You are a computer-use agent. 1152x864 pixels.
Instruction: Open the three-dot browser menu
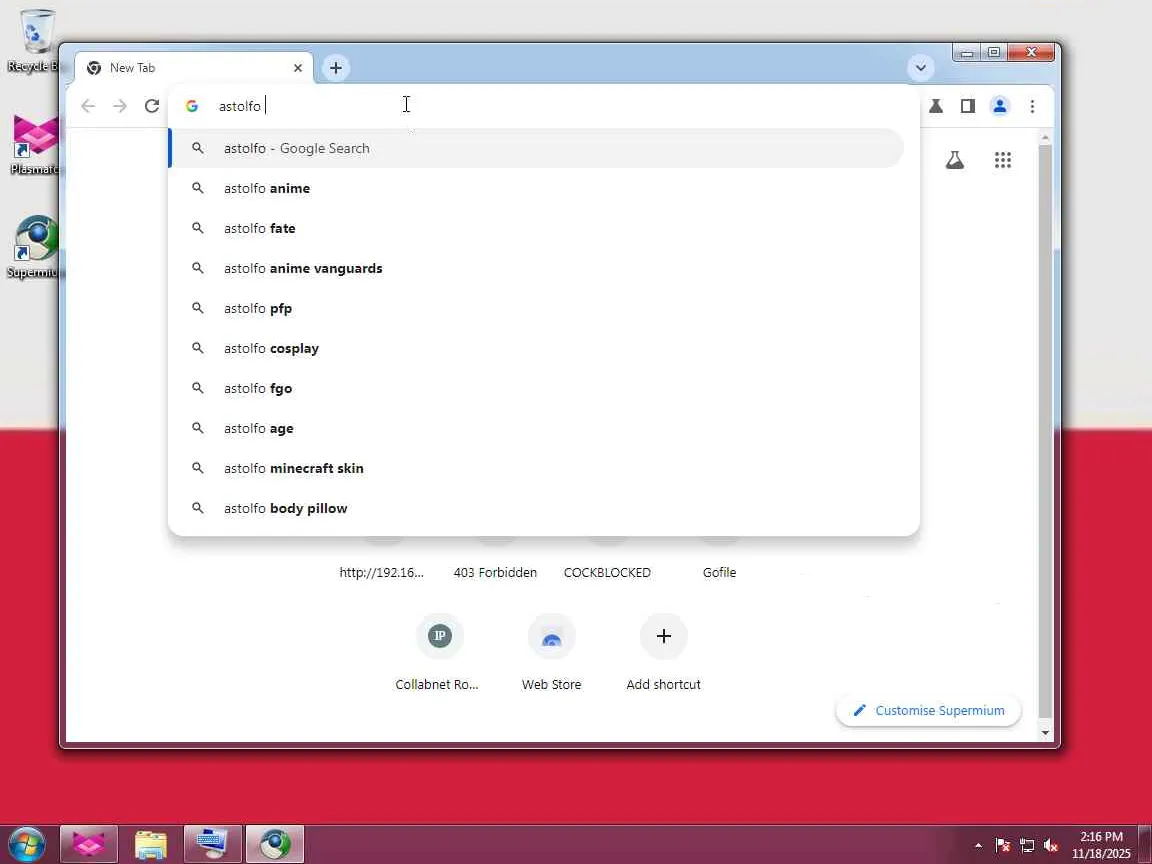pyautogui.click(x=1032, y=106)
